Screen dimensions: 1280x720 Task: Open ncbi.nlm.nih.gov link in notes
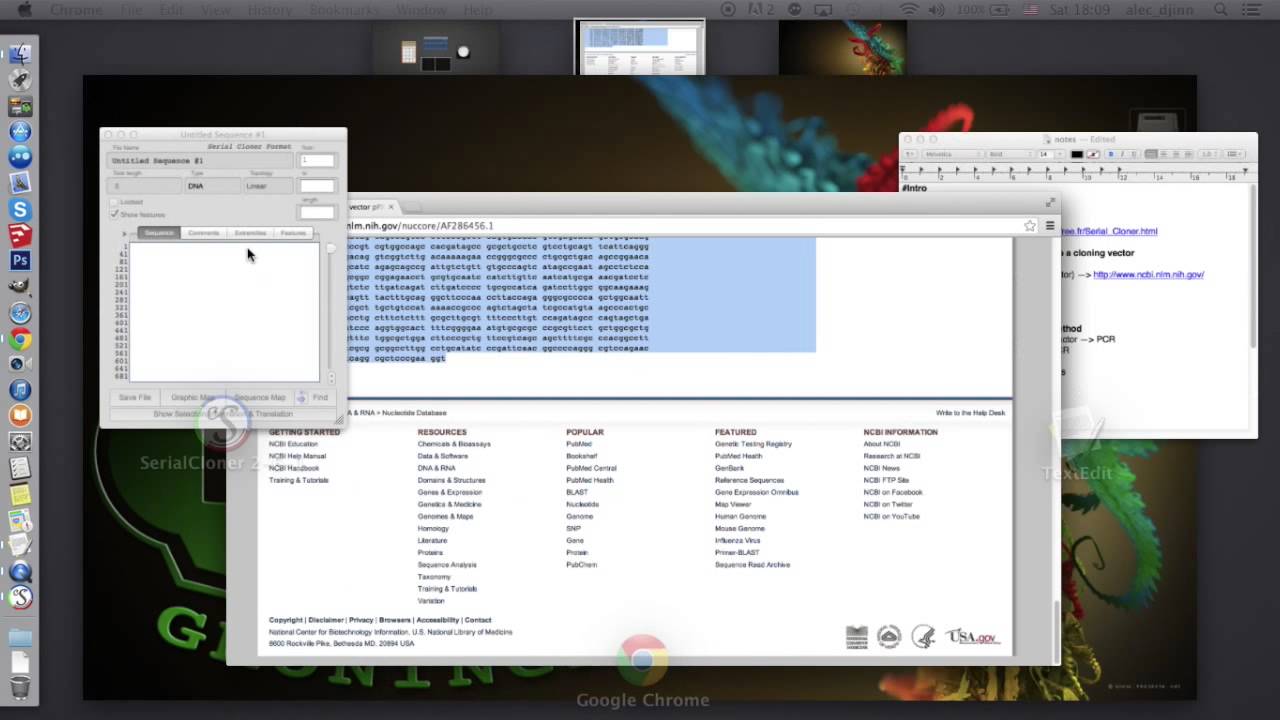pos(1148,274)
